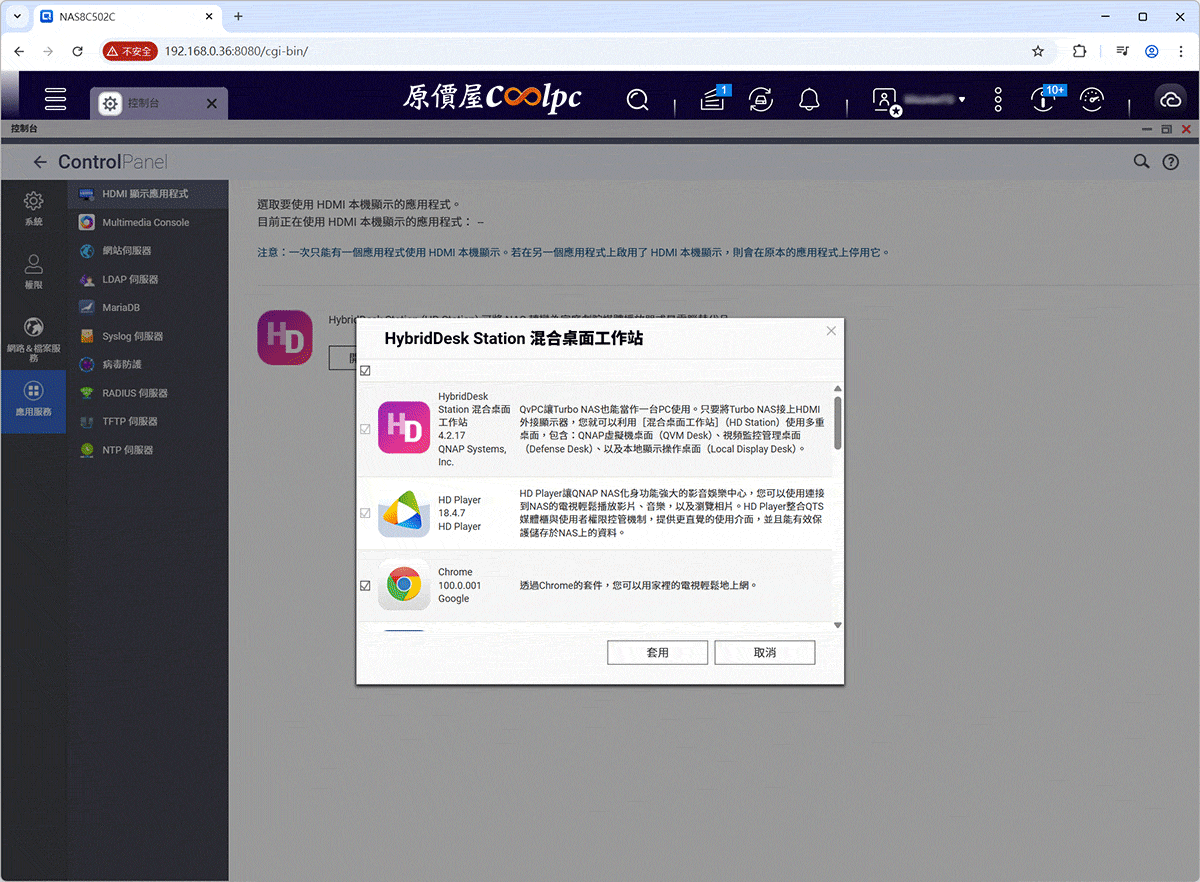Click the large HD Station icon behind dialog

click(285, 337)
